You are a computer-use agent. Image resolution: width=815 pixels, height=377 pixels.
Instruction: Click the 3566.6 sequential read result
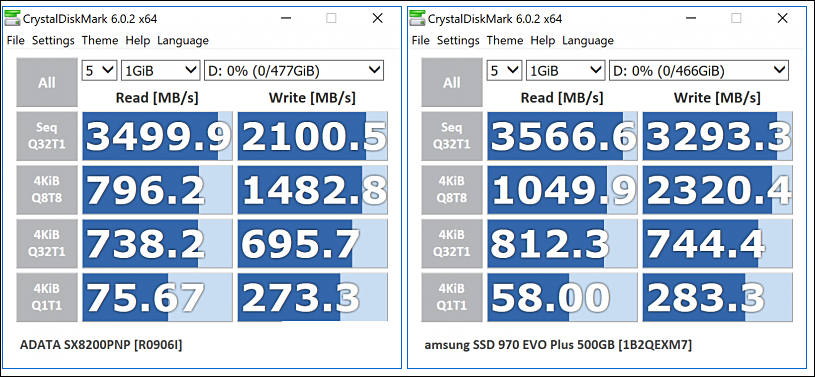pyautogui.click(x=562, y=136)
